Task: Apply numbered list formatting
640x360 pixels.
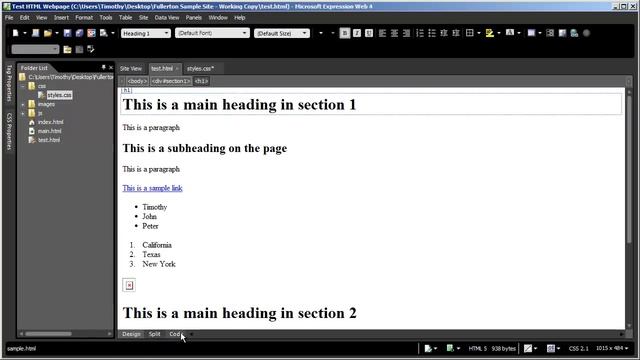Action: 420,33
